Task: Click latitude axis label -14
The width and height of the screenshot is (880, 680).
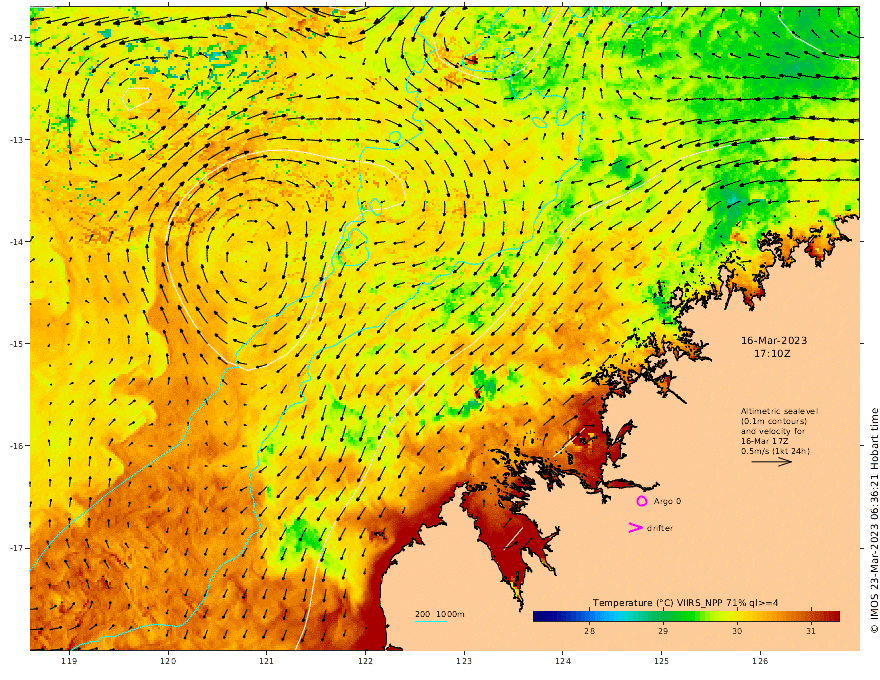Action: pos(16,241)
